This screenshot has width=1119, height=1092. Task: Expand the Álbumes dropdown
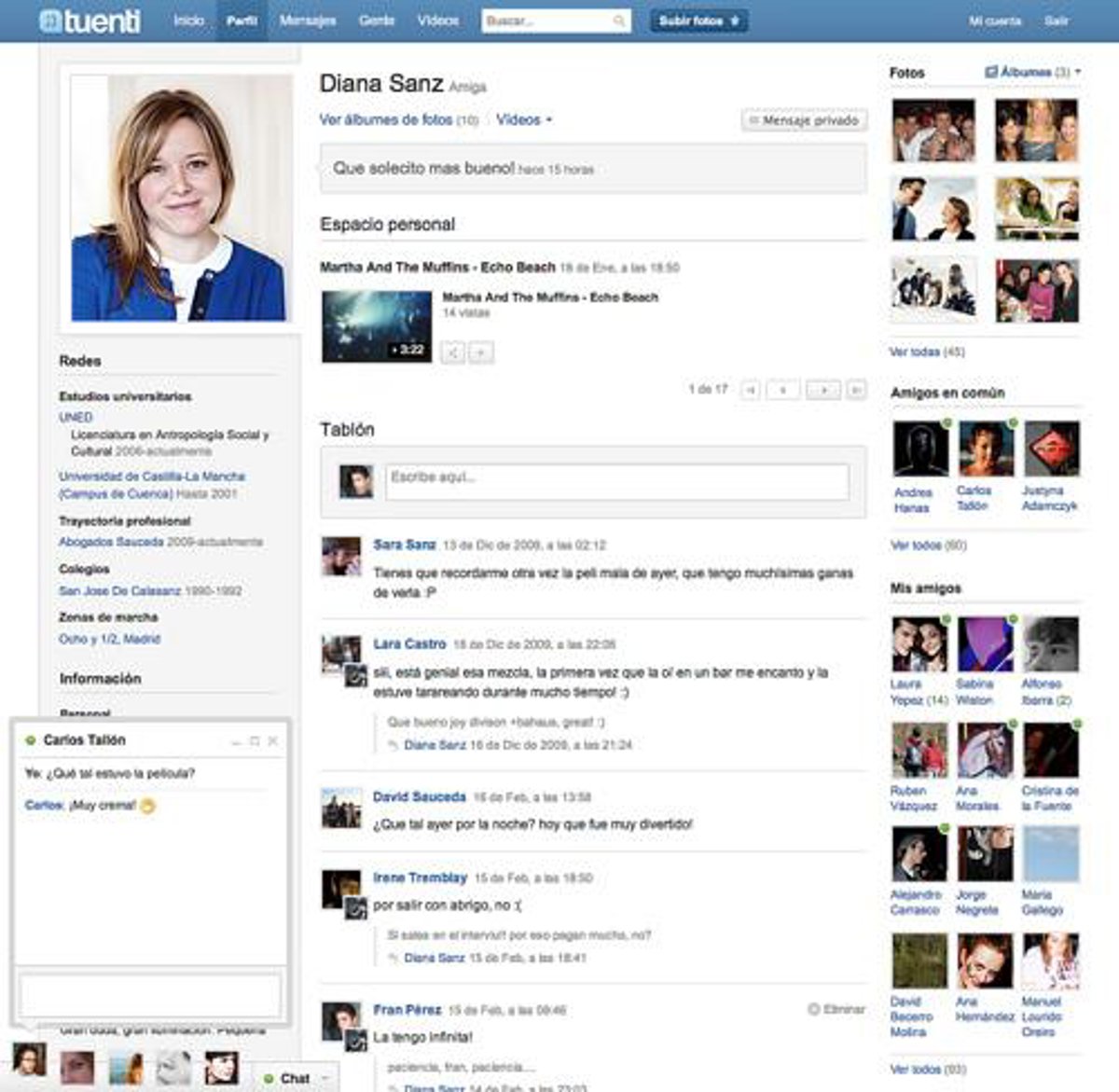point(1078,72)
